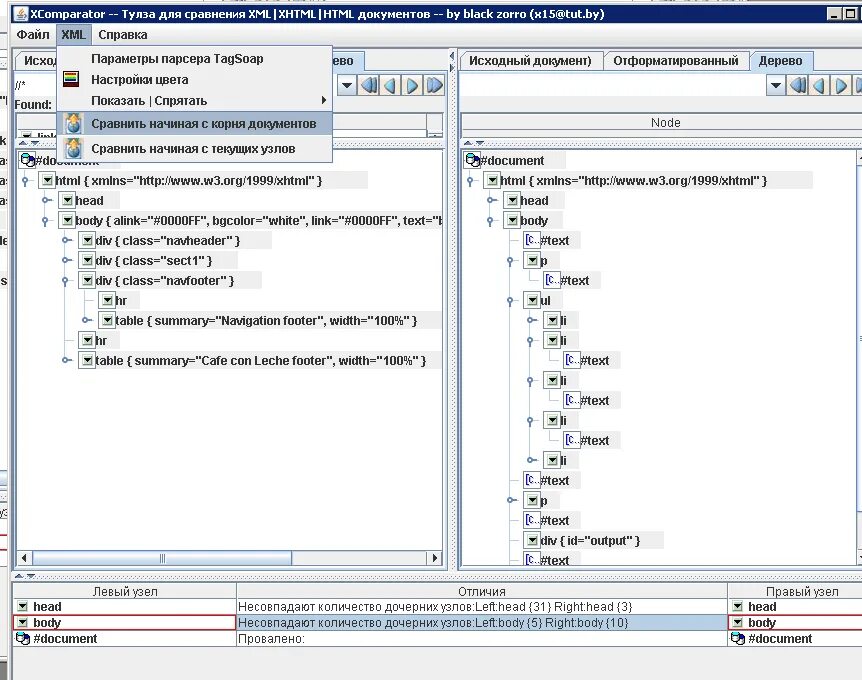This screenshot has width=862, height=680.
Task: Select body difference description row
Action: [x=482, y=623]
